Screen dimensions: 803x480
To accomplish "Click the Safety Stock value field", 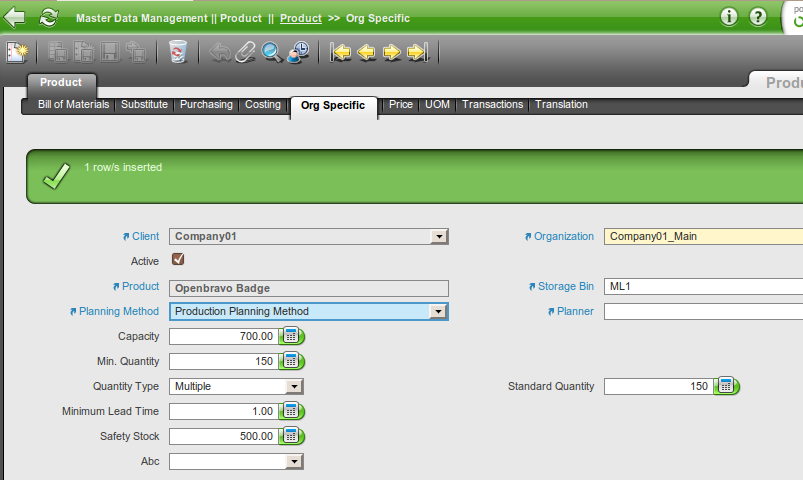I will tap(224, 436).
